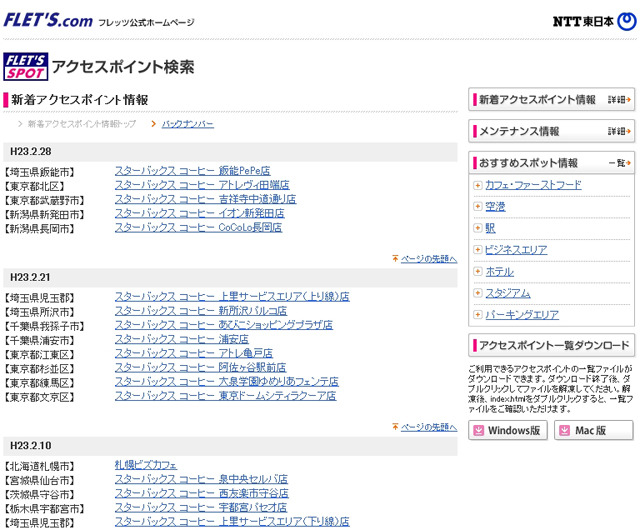Click up-arrow icon under H23.2.21 section
Image resolution: width=640 pixels, height=530 pixels.
coord(395,427)
